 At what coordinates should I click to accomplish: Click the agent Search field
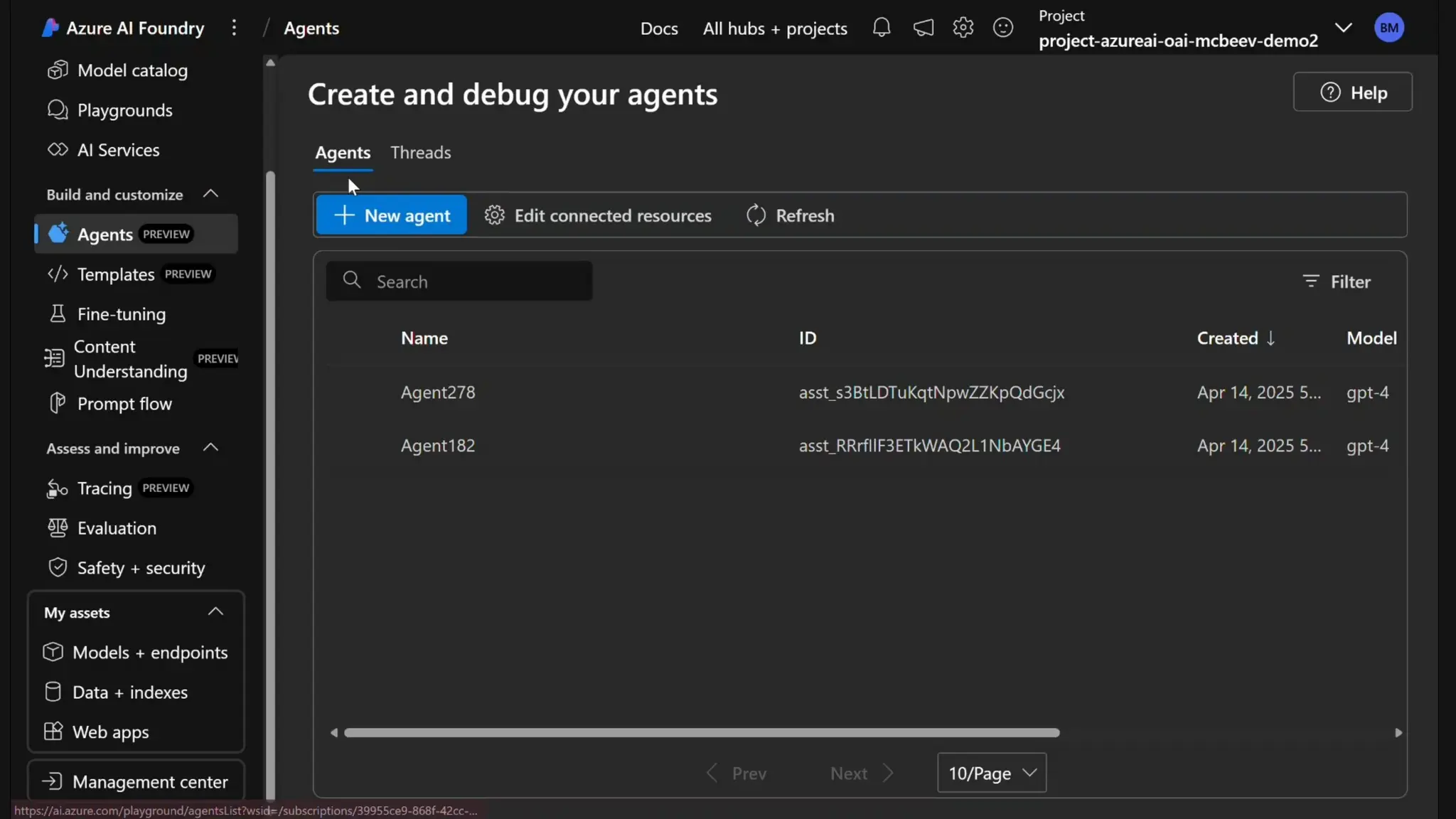tap(459, 282)
